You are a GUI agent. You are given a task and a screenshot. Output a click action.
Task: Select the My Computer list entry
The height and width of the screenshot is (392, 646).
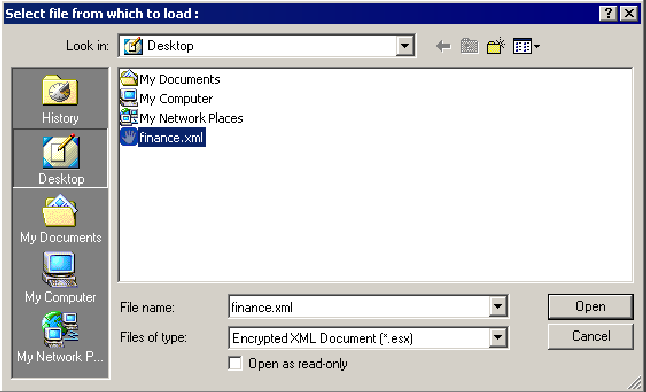tap(176, 99)
